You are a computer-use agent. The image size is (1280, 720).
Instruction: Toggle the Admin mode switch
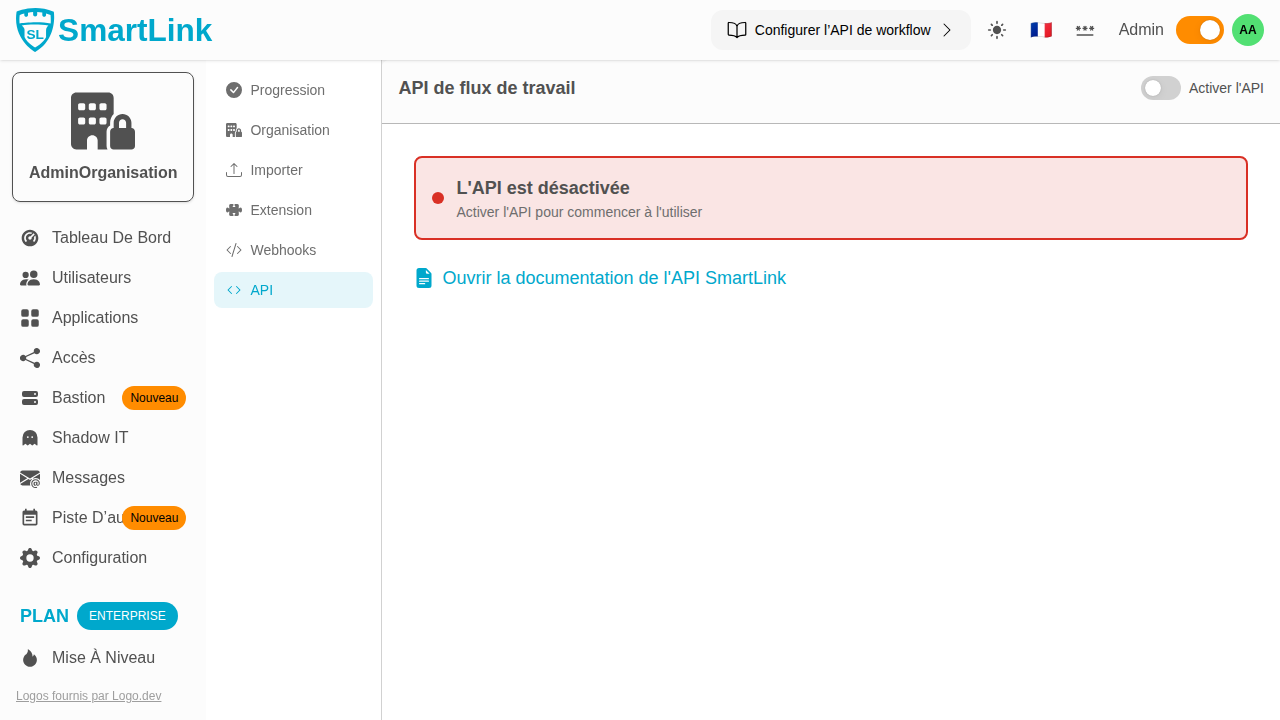coord(1199,30)
